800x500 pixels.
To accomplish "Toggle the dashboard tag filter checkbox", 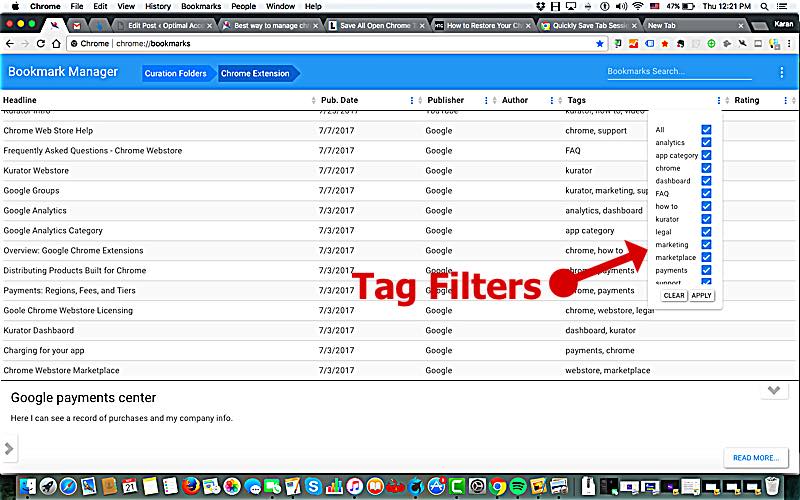I will pyautogui.click(x=706, y=181).
